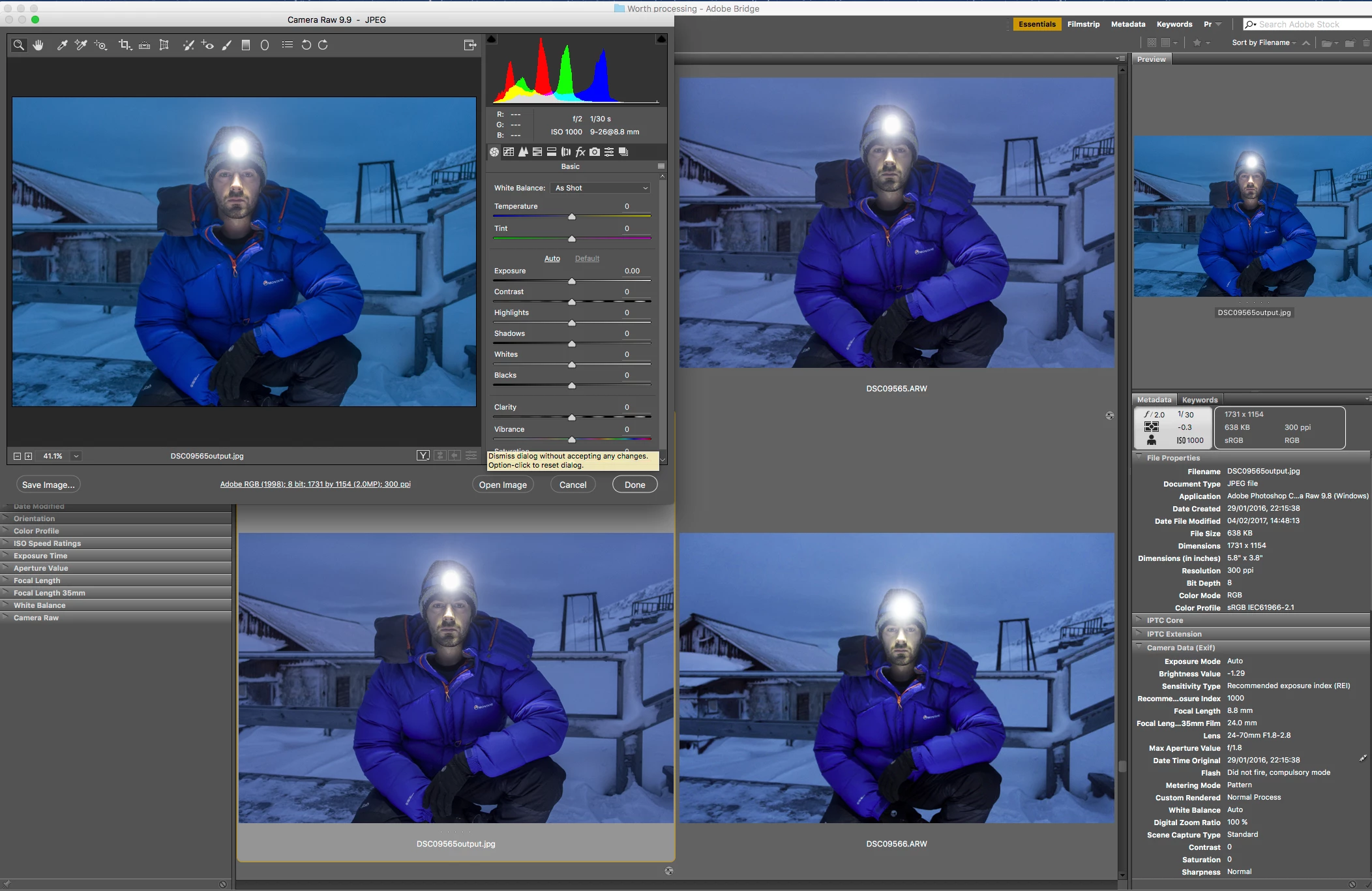This screenshot has width=1372, height=891.
Task: Open the White Balance As Shot dropdown
Action: coord(601,188)
